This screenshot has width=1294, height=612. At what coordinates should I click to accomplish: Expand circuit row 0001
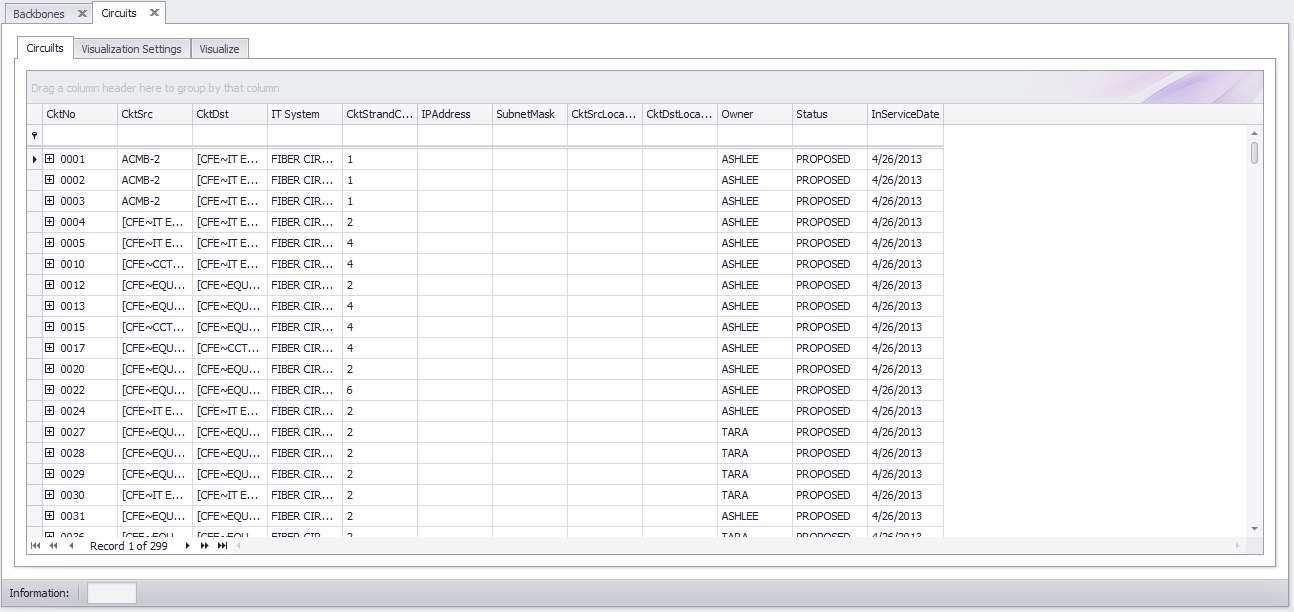coord(50,159)
